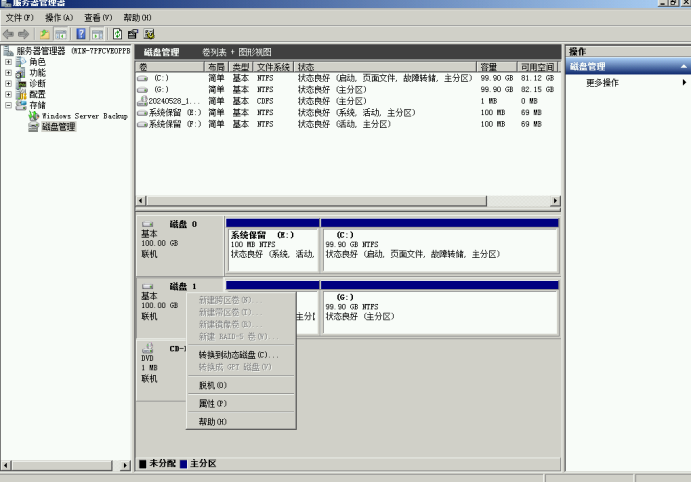Click the blue Help question-mark toolbar icon
692x483 pixels.
click(80, 34)
